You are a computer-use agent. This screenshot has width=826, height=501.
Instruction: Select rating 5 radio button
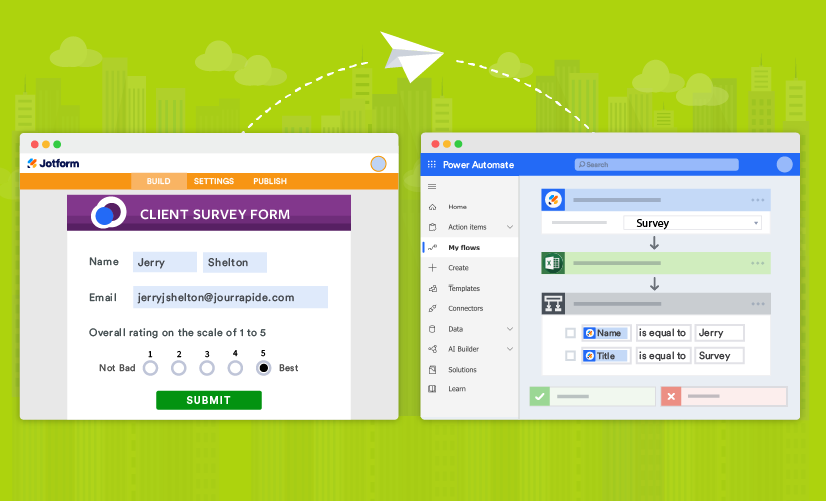coord(263,368)
